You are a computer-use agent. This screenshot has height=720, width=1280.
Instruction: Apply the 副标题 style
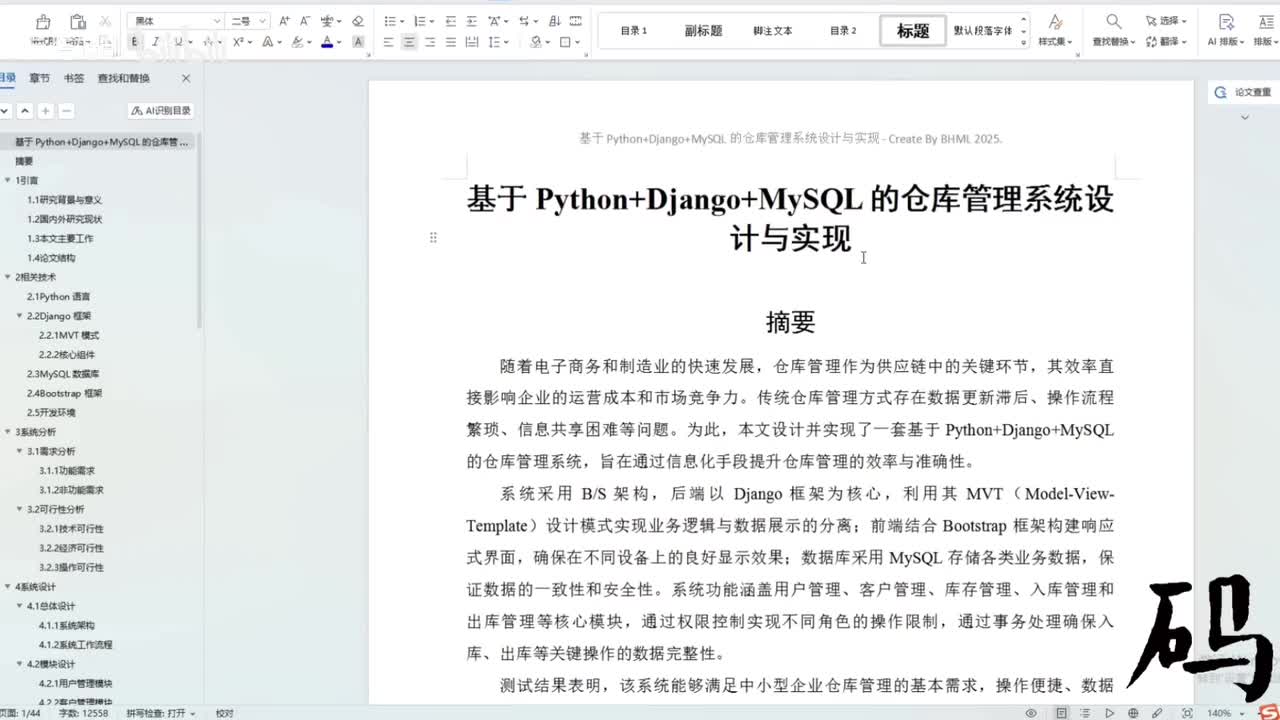coord(703,31)
